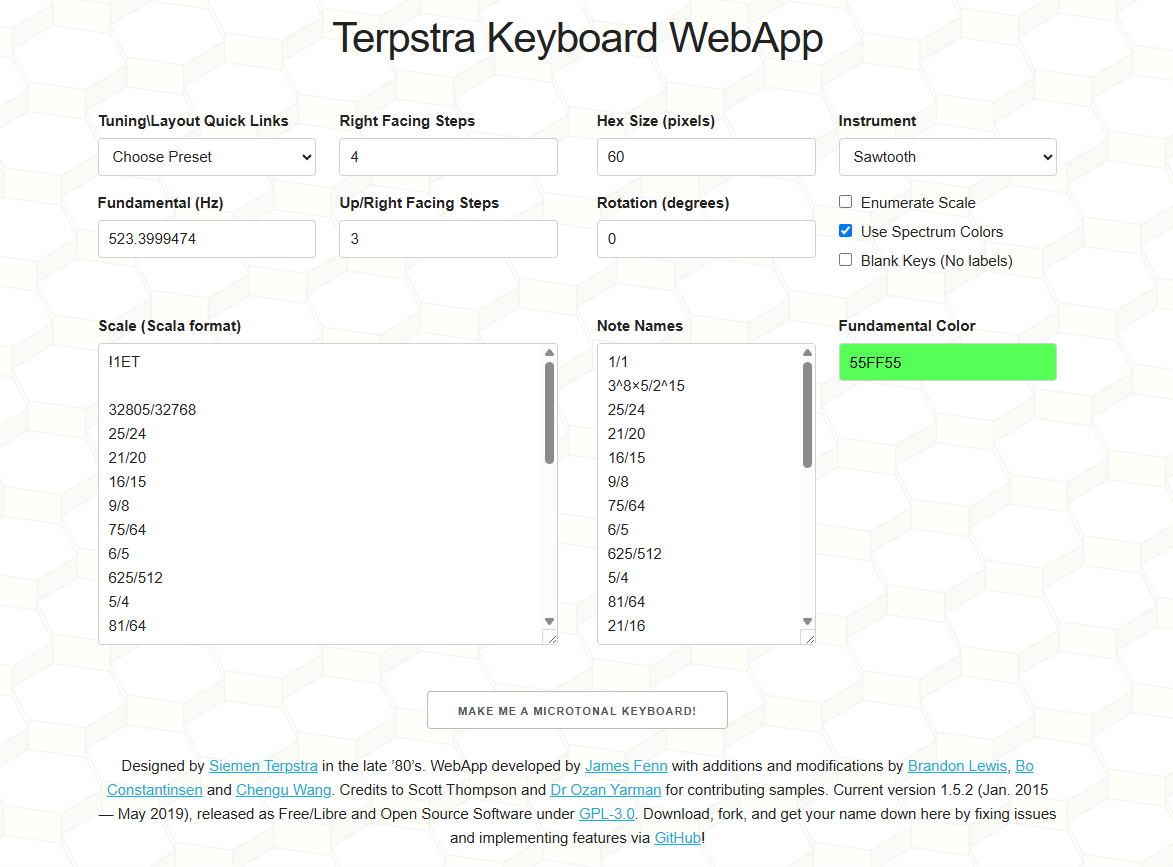Viewport: 1173px width, 867px height.
Task: Click 625/512 in the Scale textarea
Action: pyautogui.click(x=135, y=578)
